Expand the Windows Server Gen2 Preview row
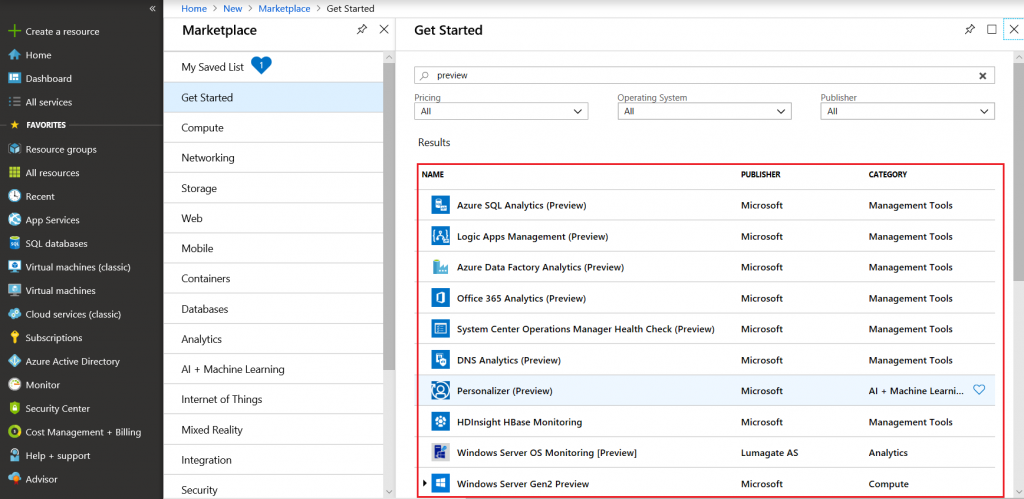1024x499 pixels. click(x=424, y=483)
